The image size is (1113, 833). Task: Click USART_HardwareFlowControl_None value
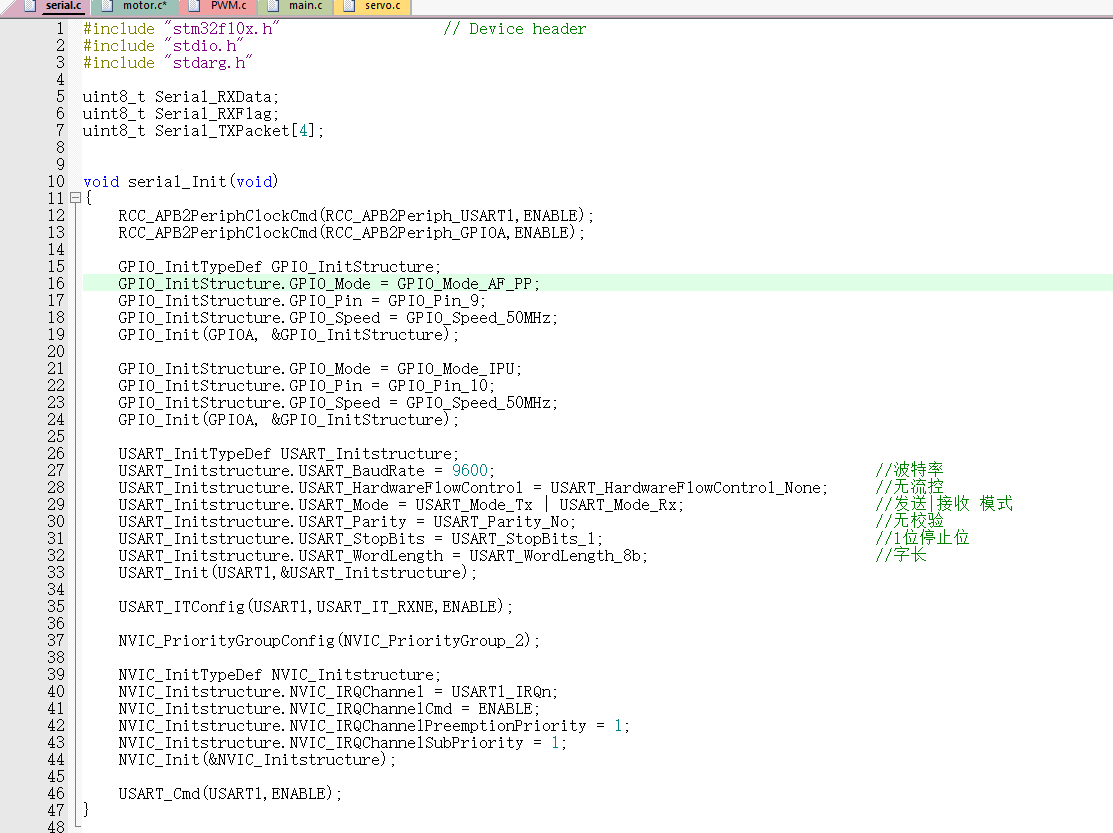[x=685, y=487]
